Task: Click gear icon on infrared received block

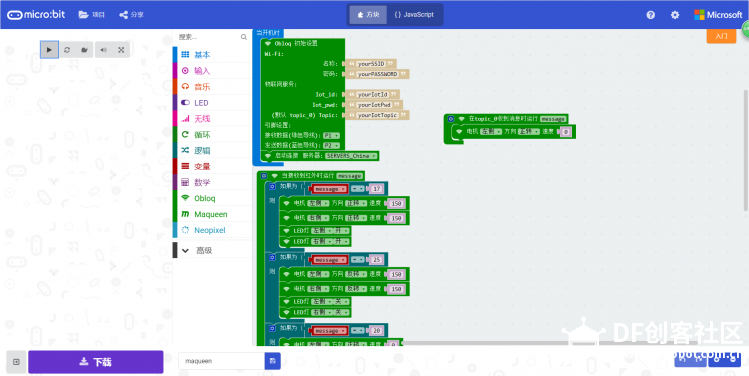Action: pyautogui.click(x=264, y=176)
